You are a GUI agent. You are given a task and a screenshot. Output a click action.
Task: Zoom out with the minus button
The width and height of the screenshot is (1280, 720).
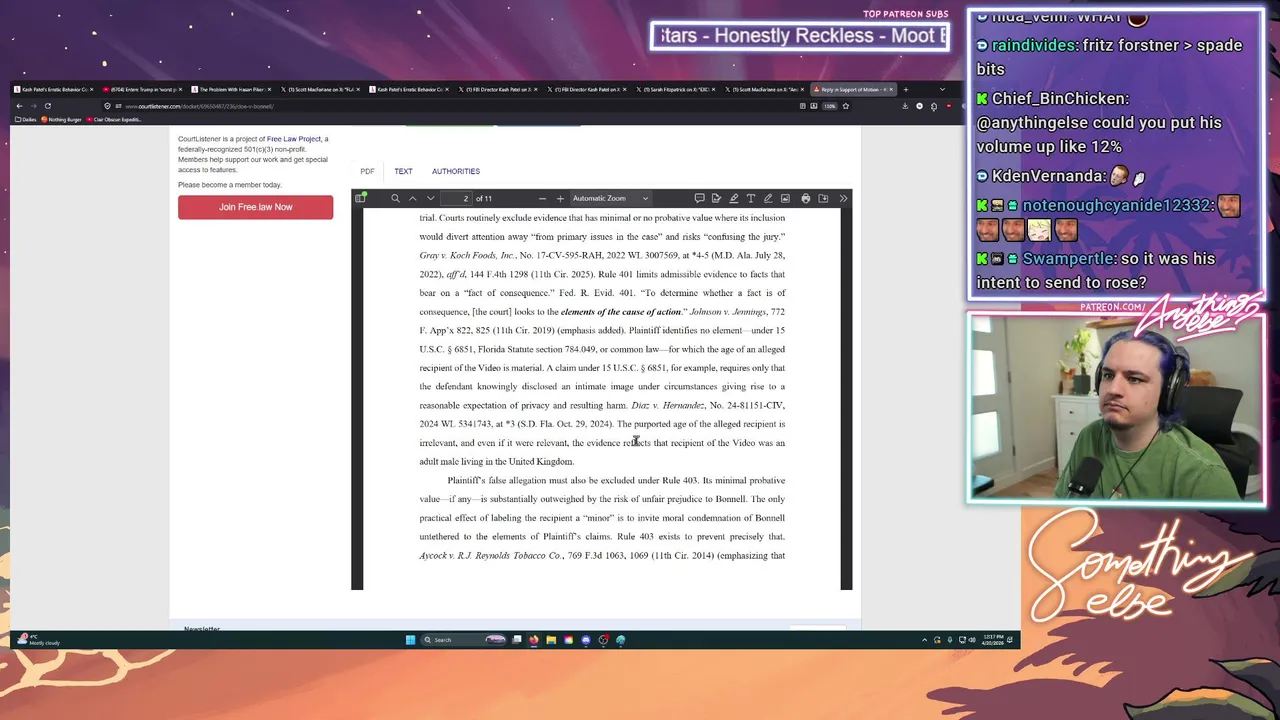542,198
